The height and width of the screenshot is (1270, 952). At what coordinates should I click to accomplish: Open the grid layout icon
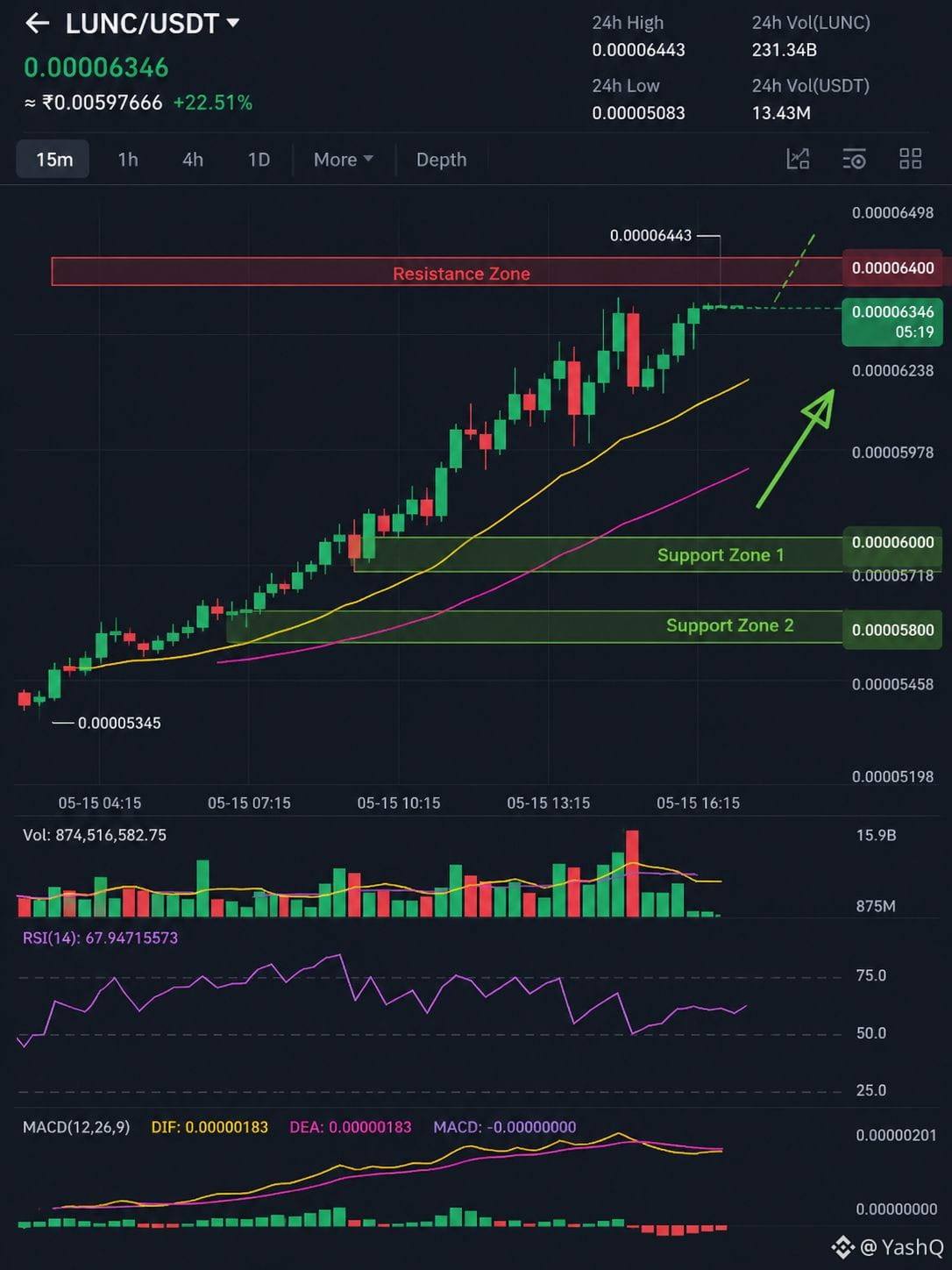[911, 159]
